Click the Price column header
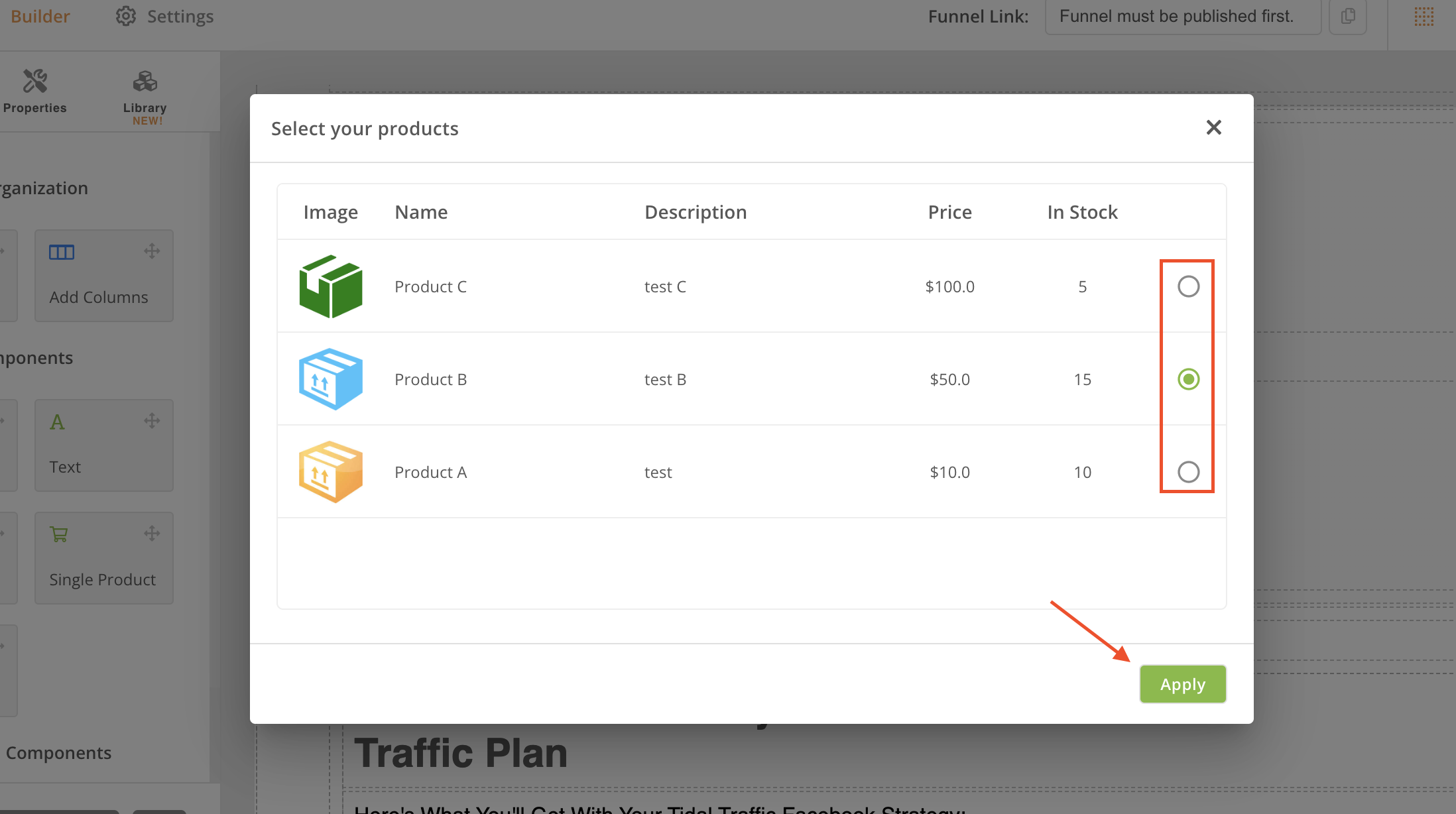This screenshot has height=814, width=1456. pyautogui.click(x=949, y=212)
